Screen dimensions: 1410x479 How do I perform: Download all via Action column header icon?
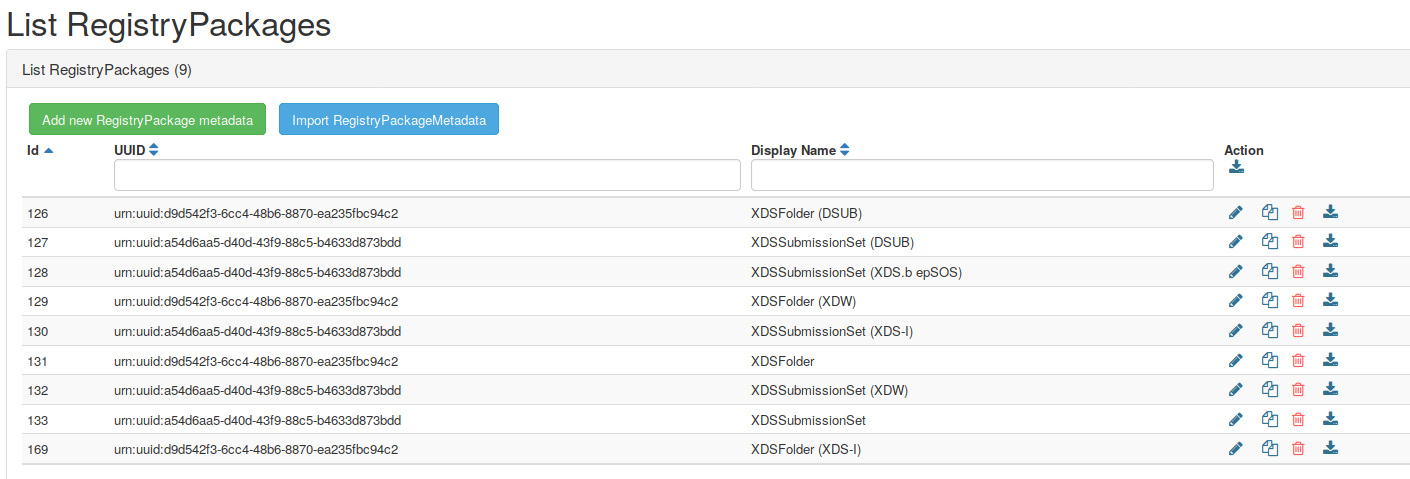1236,167
